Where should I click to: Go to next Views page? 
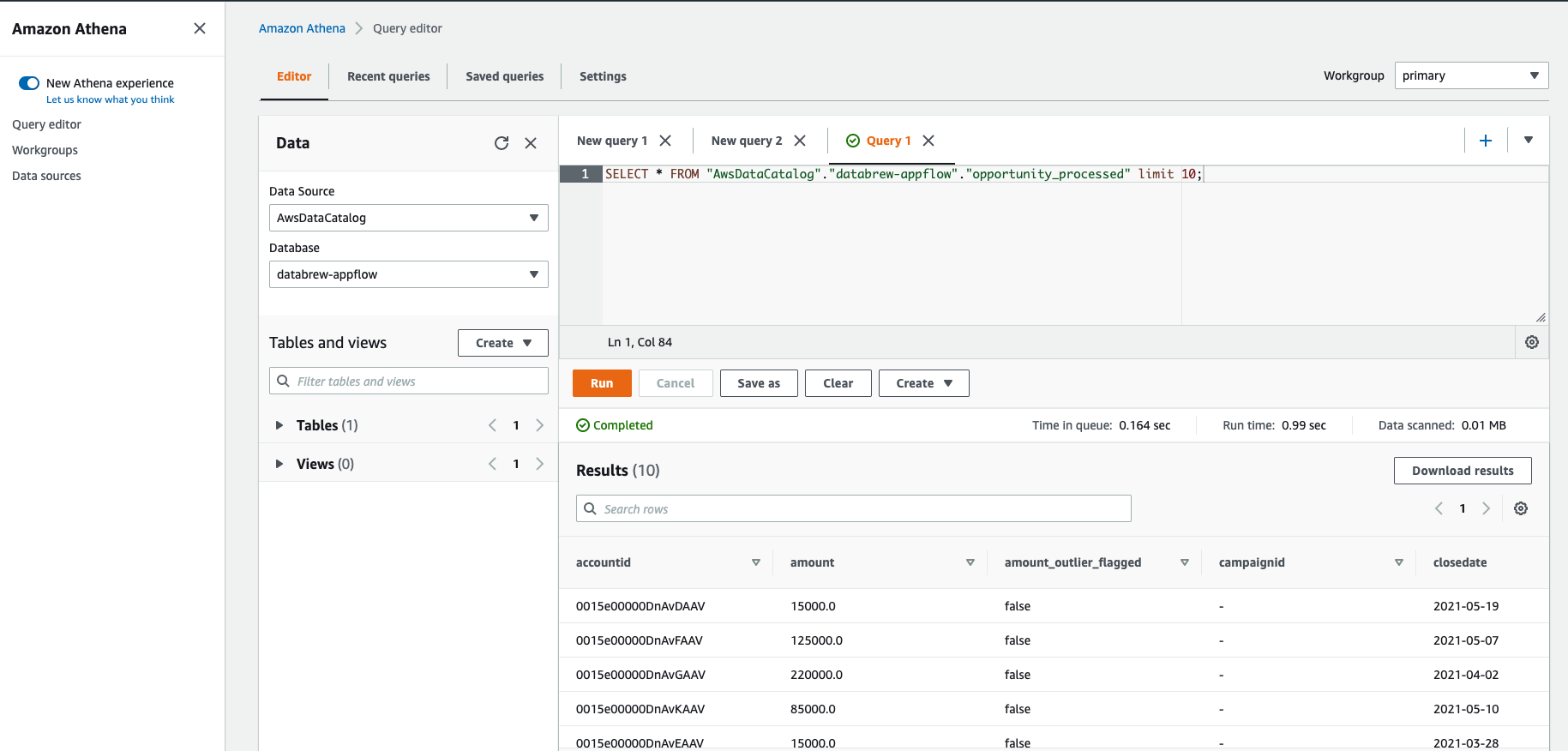(540, 464)
